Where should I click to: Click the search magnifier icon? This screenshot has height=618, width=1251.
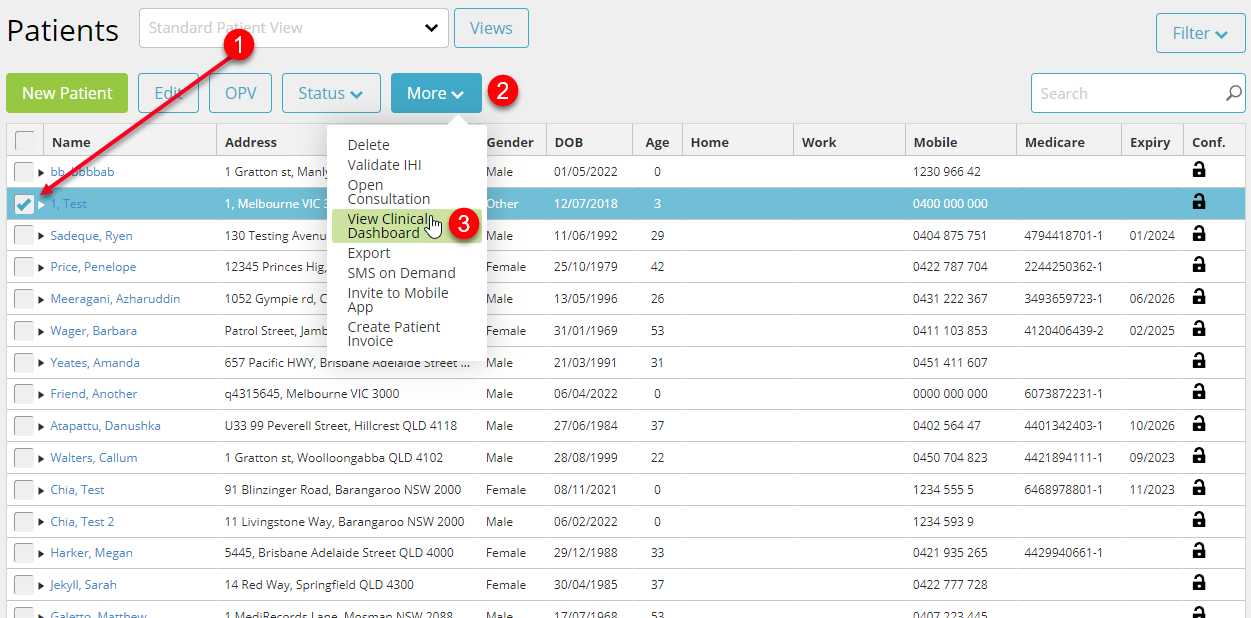point(1234,93)
